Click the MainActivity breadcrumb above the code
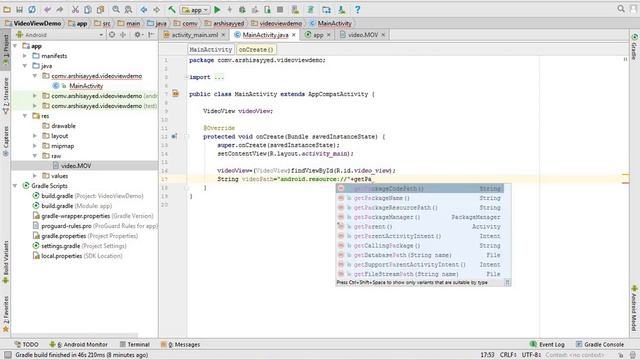This screenshot has height=360, width=640. click(211, 49)
